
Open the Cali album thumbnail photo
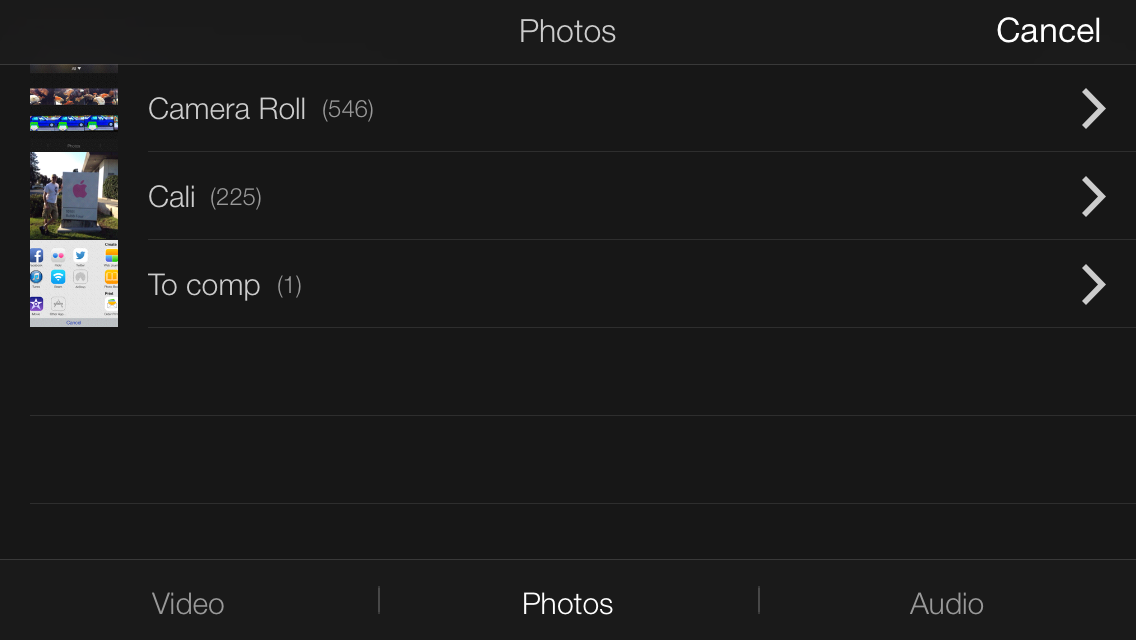[x=74, y=195]
